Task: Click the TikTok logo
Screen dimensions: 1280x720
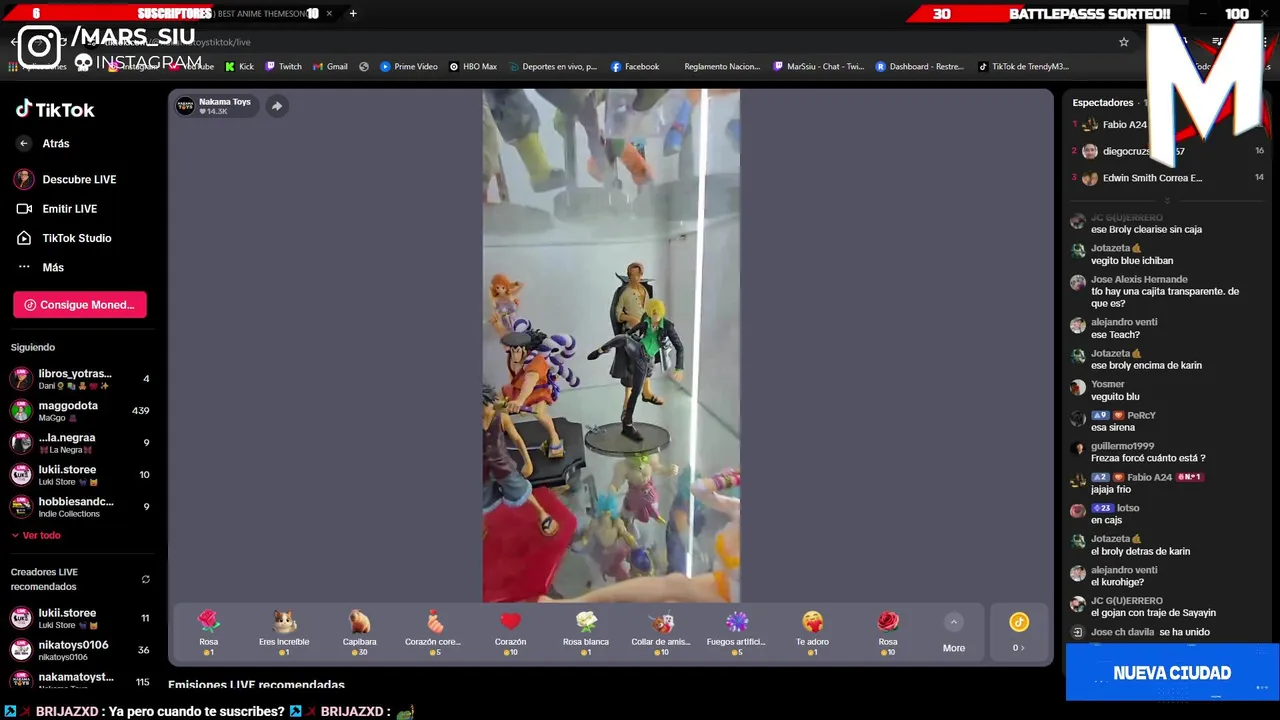Action: [55, 109]
